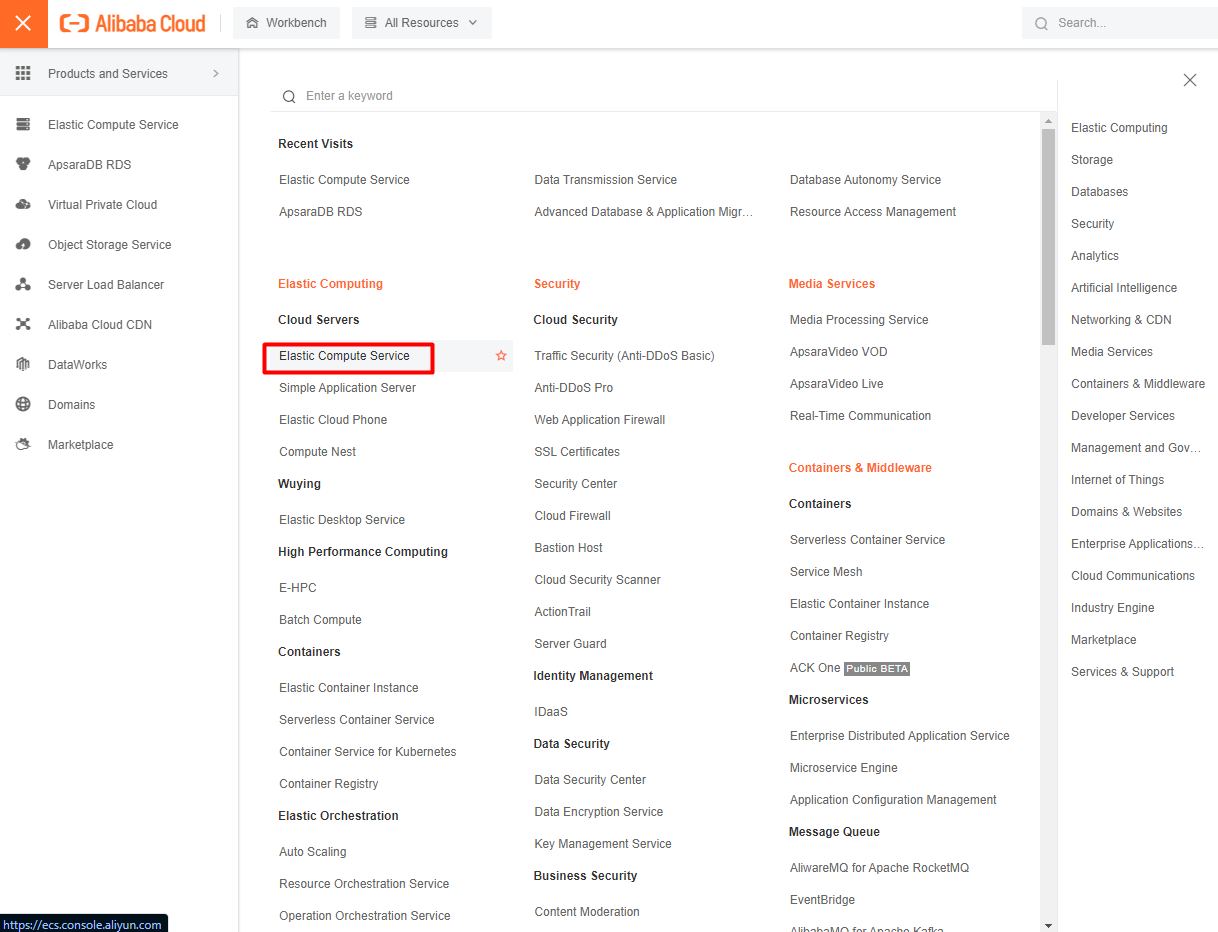This screenshot has width=1218, height=932.
Task: Select the DataWorks sidebar icon
Action: [x=22, y=364]
